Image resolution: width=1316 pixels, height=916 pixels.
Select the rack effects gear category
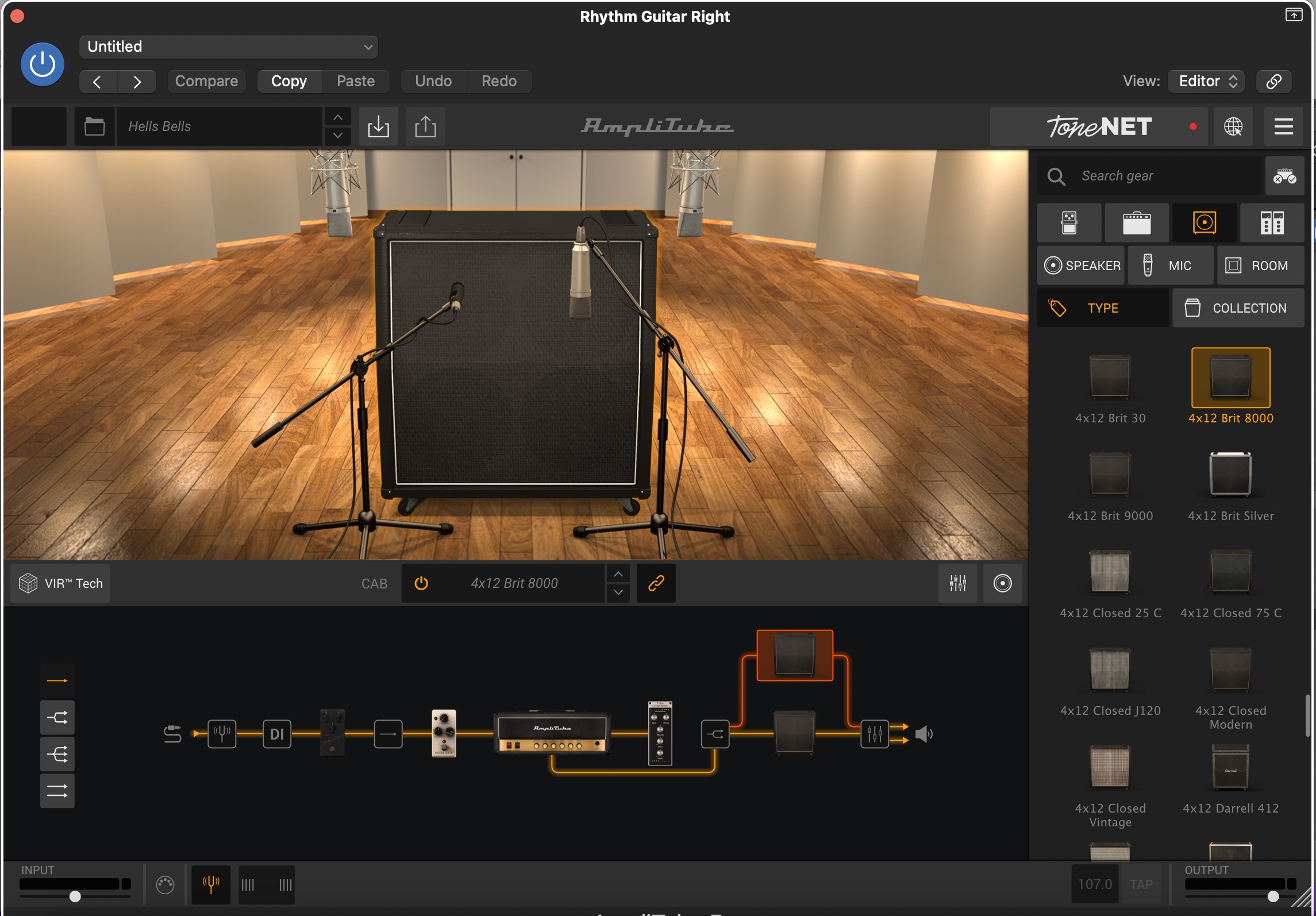click(x=1272, y=222)
